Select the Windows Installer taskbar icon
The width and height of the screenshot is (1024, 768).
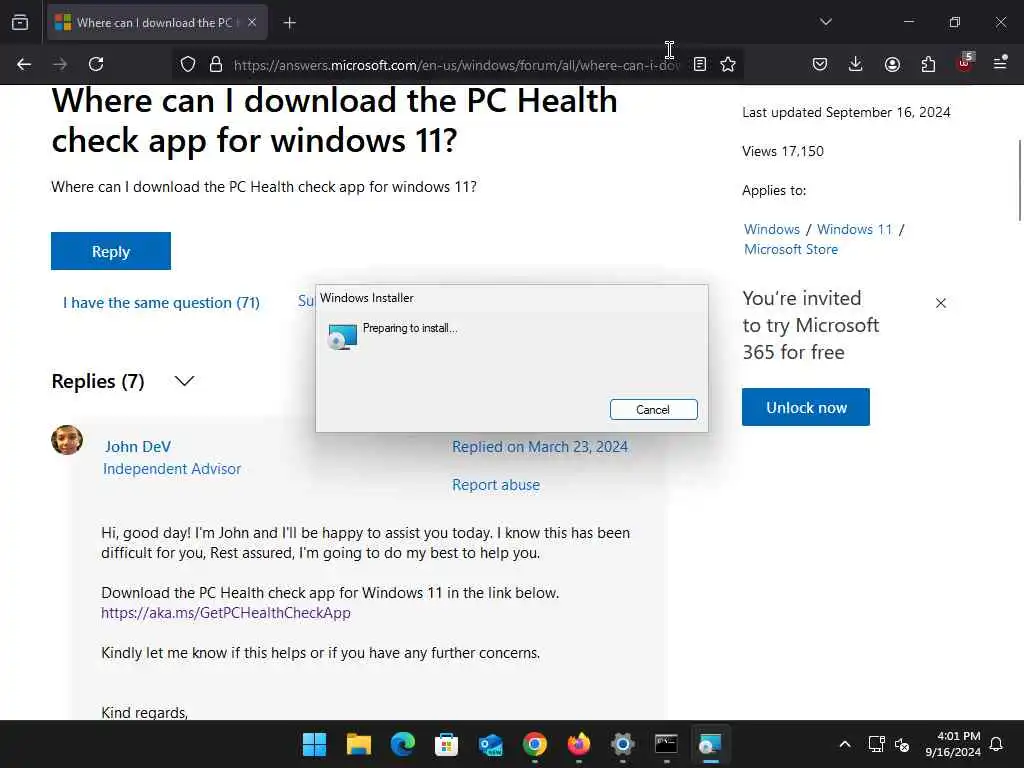tap(711, 744)
